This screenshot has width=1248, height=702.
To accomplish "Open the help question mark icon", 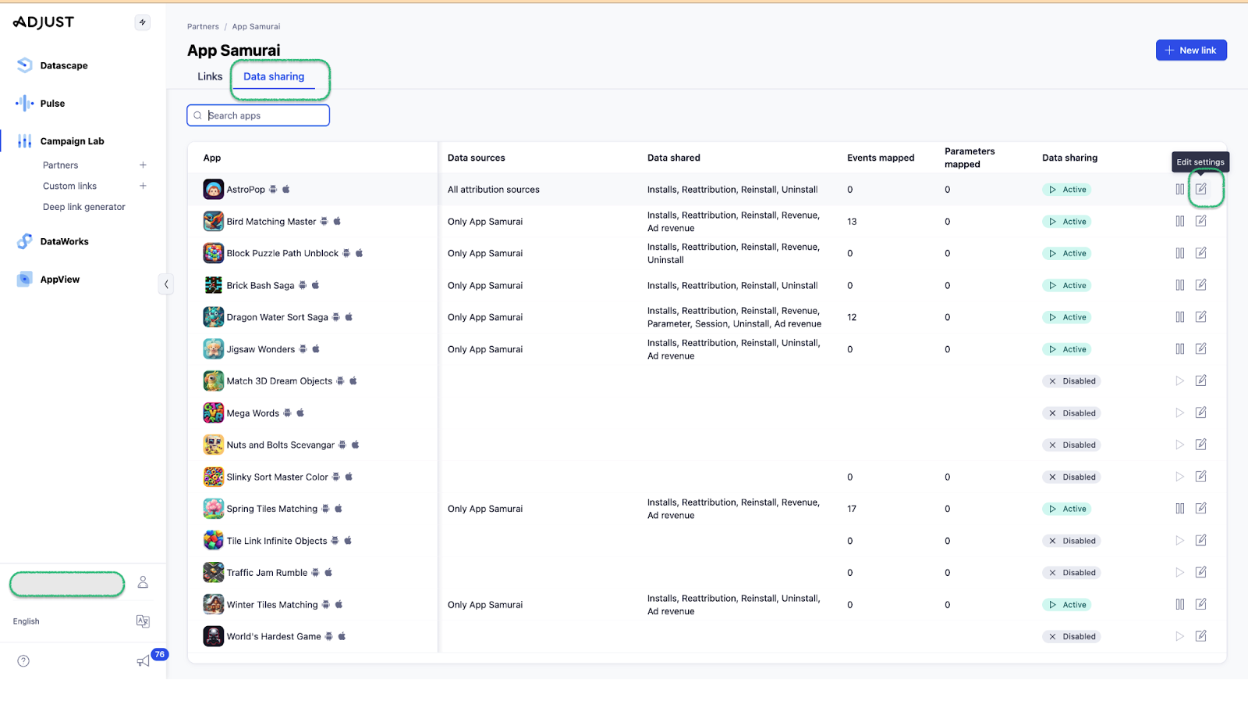I will pyautogui.click(x=23, y=661).
